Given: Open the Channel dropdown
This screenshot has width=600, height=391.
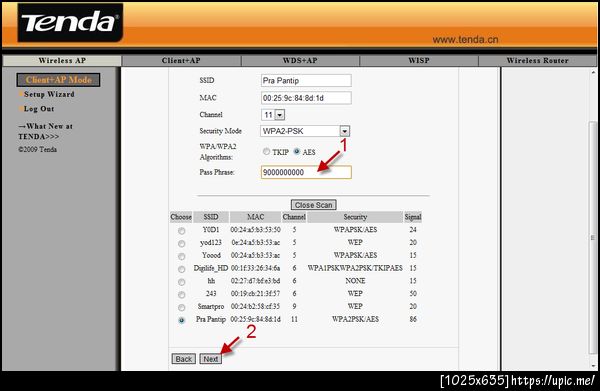Looking at the screenshot, I should click(x=273, y=115).
